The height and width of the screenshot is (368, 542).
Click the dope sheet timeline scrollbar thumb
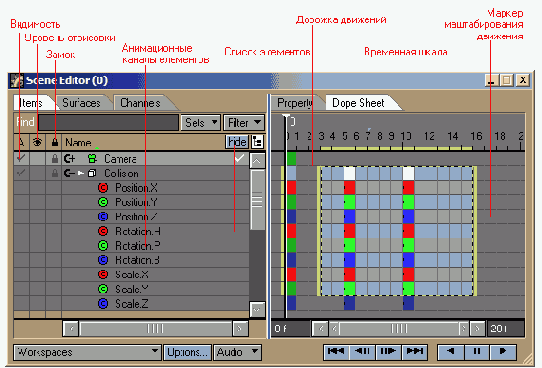[399, 329]
